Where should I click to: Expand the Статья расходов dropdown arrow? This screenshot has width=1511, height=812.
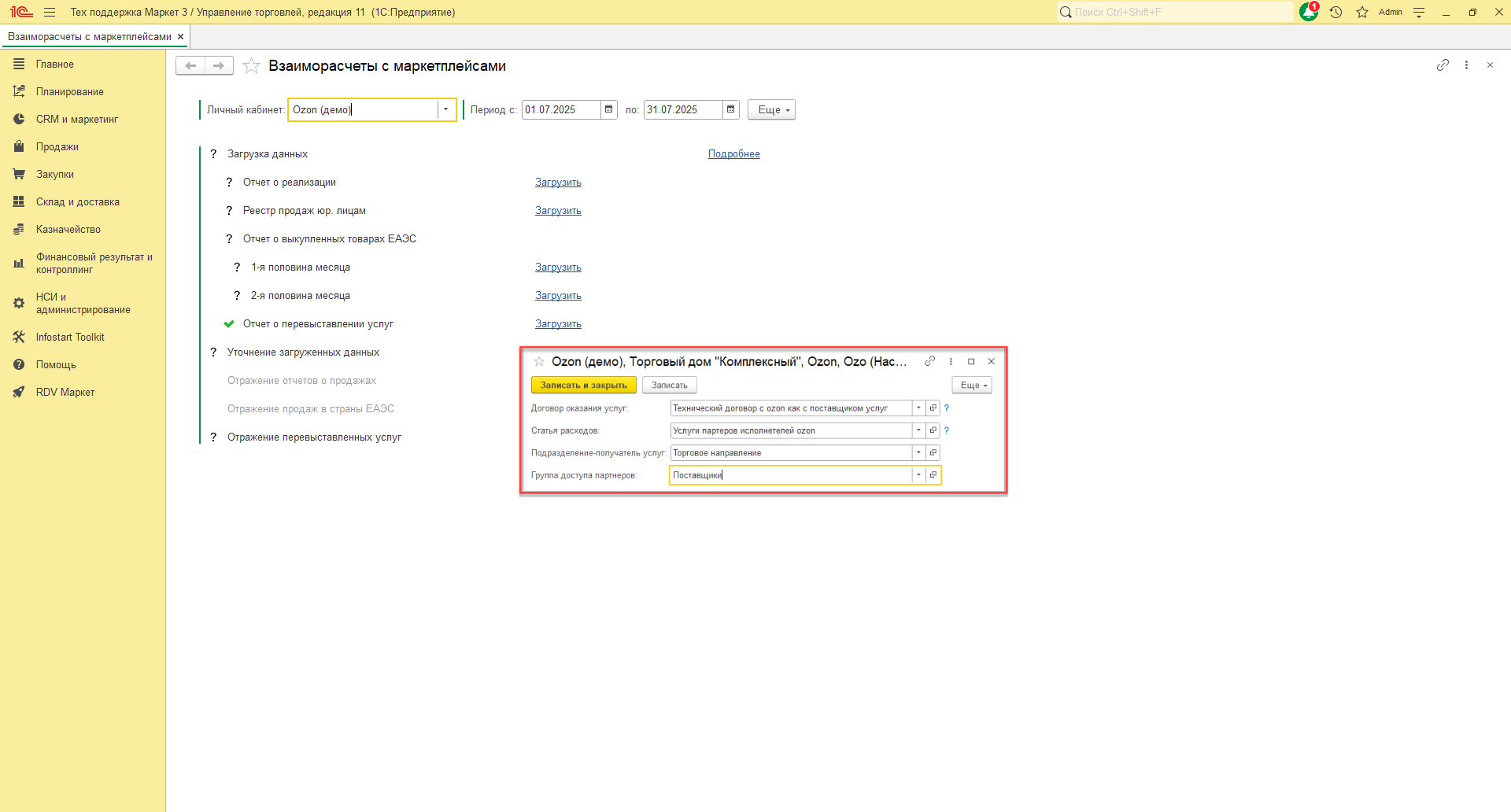point(918,430)
